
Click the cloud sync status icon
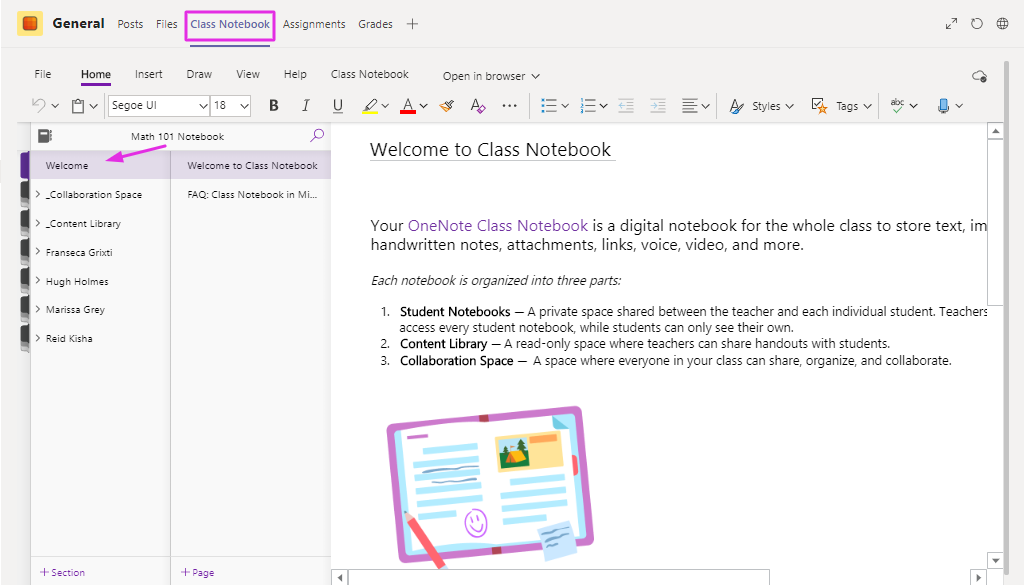(980, 76)
